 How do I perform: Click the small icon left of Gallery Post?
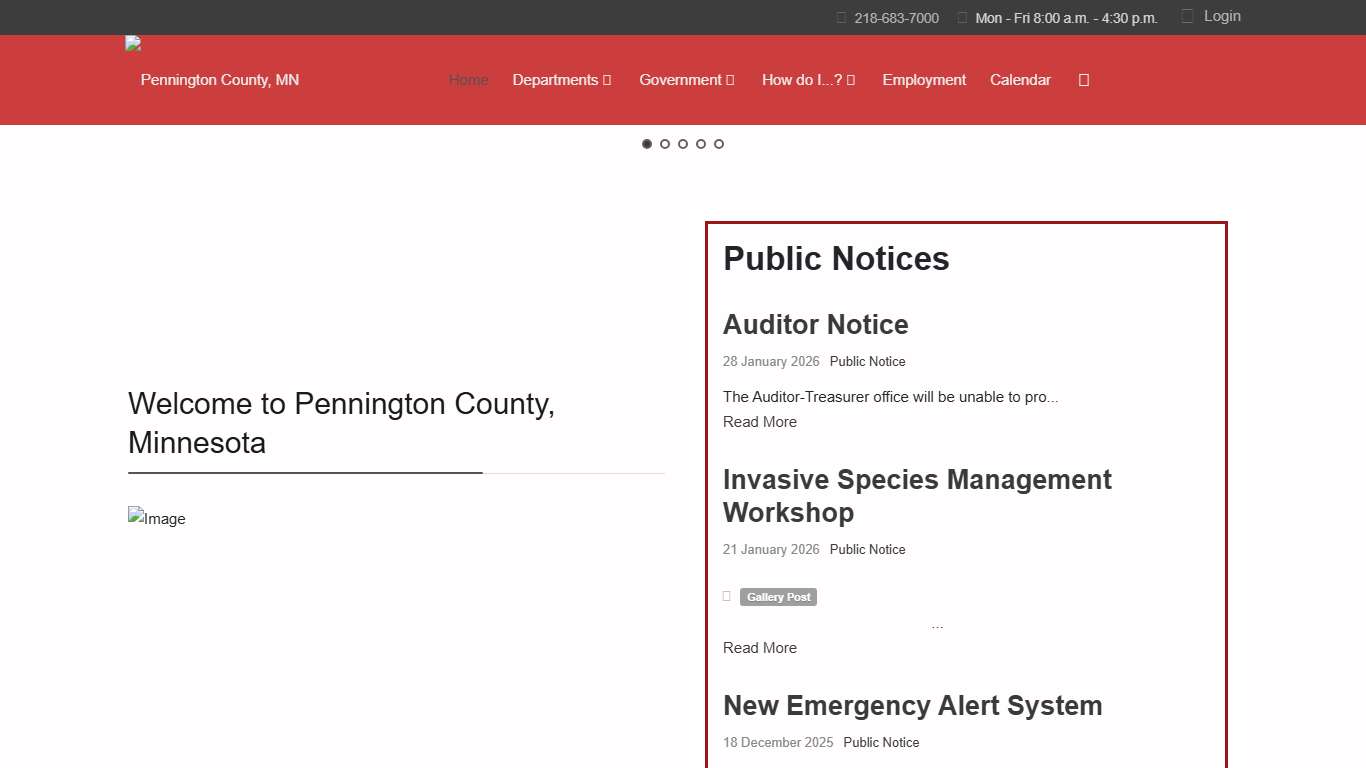pyautogui.click(x=727, y=596)
